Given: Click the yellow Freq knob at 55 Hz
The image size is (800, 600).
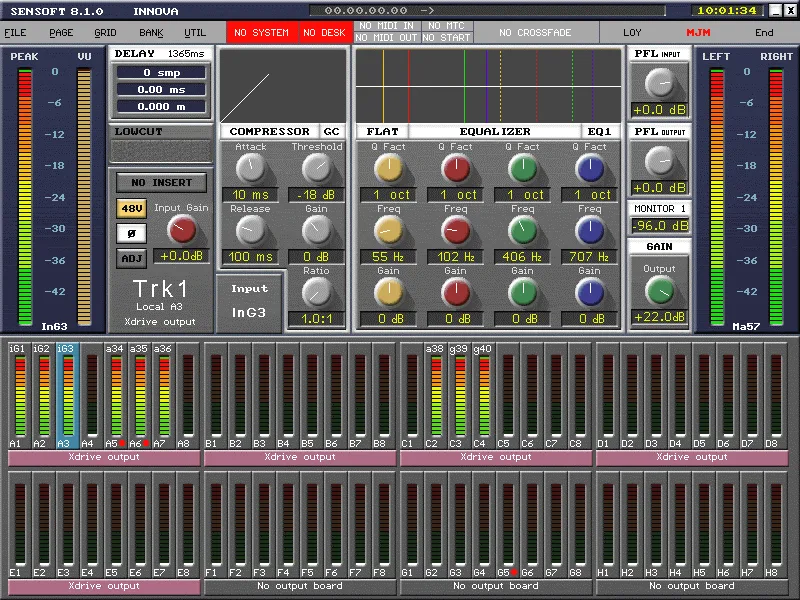Looking at the screenshot, I should pos(389,231).
